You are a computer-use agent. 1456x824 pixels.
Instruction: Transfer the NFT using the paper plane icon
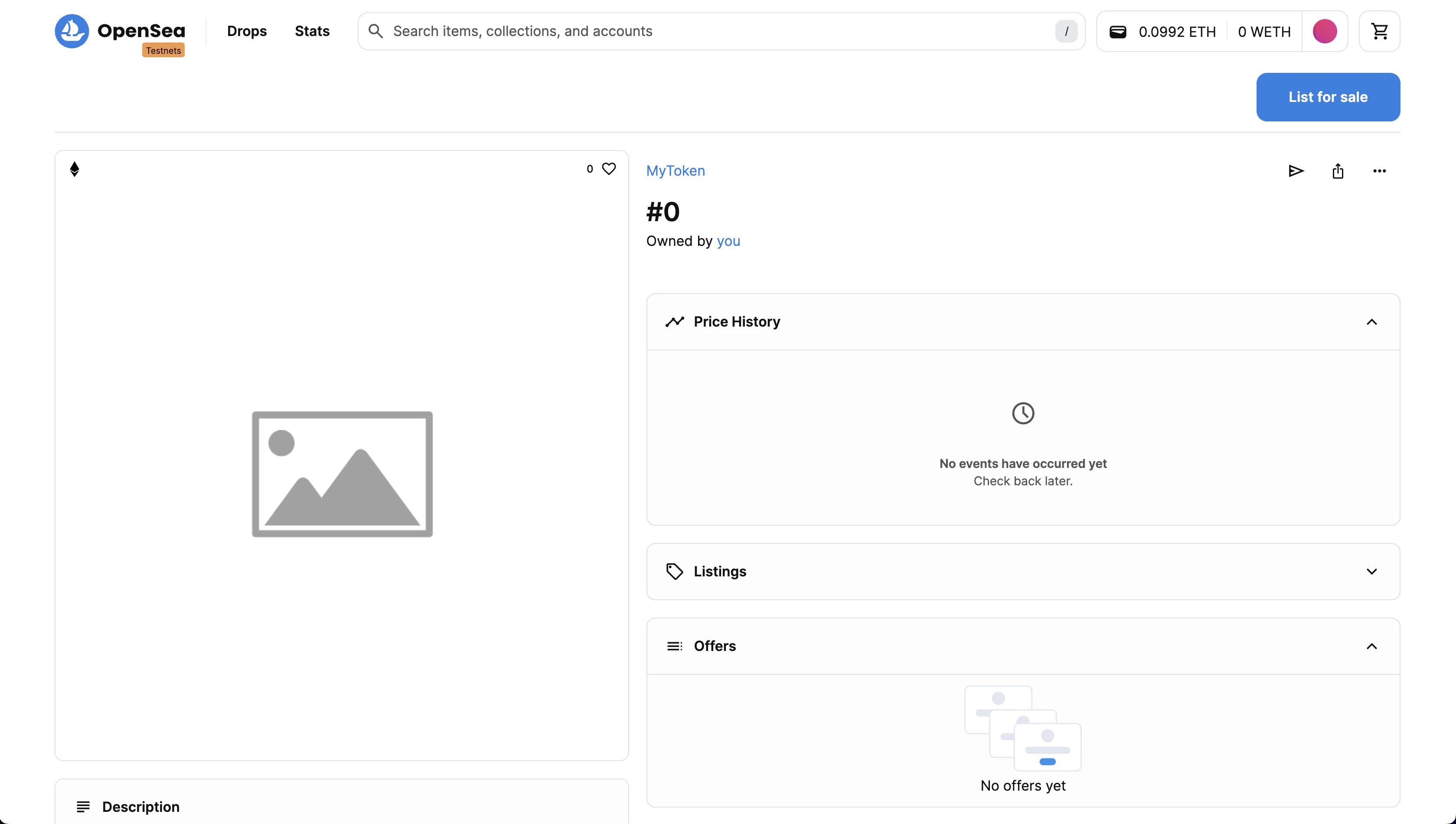coord(1296,171)
